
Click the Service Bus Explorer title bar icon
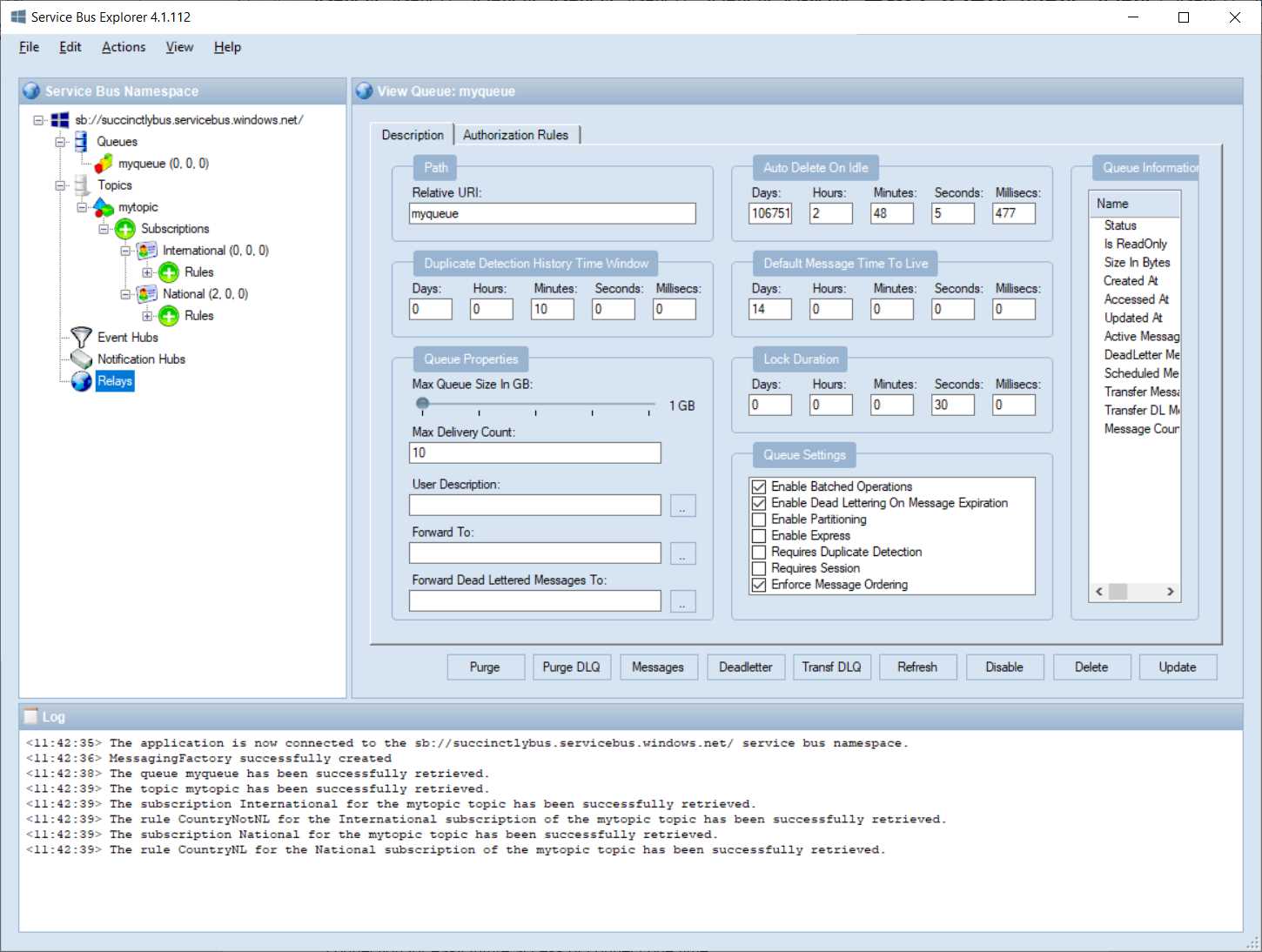click(18, 17)
